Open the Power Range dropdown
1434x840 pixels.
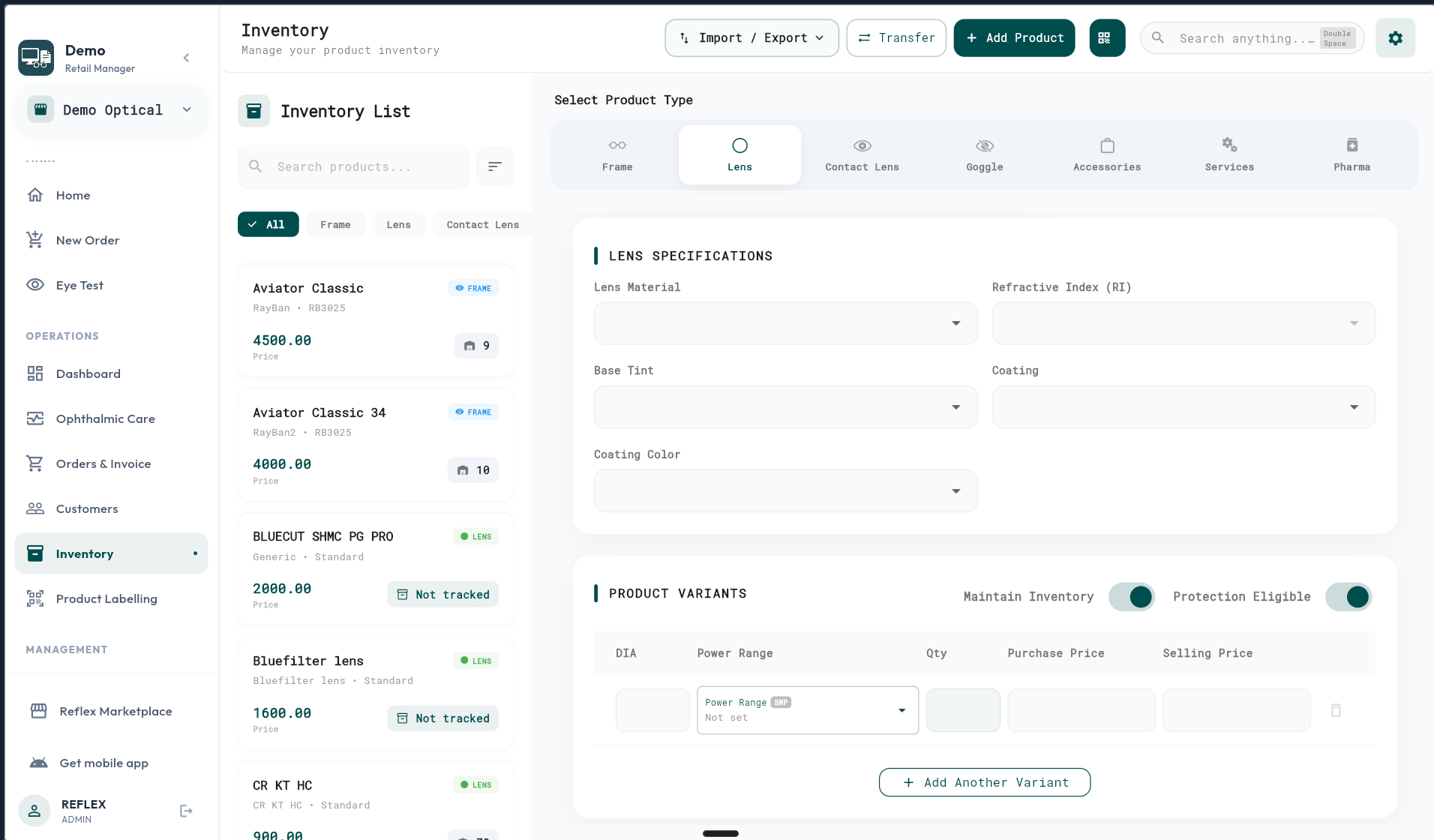[808, 710]
